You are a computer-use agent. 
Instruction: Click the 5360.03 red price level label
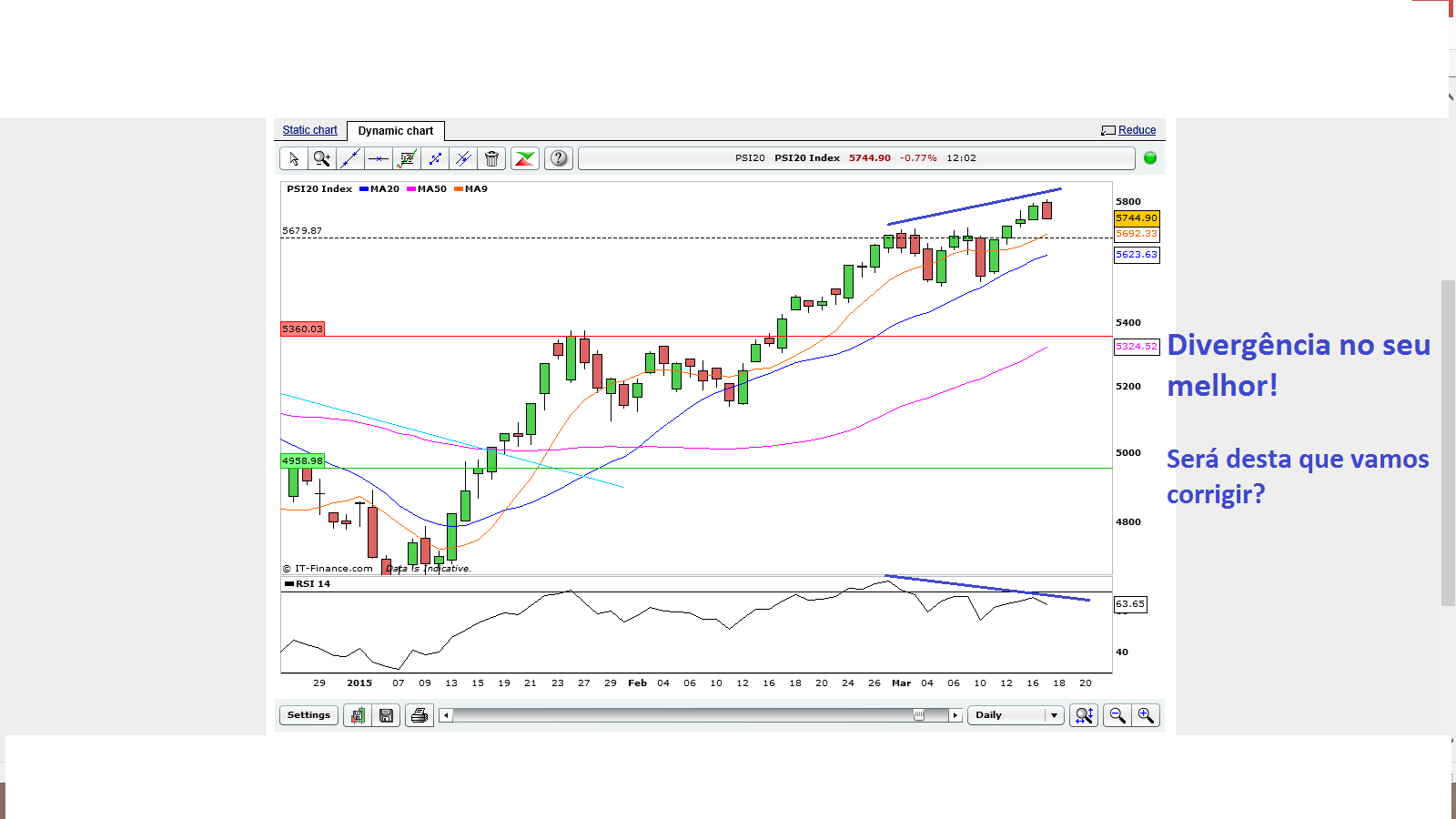(x=302, y=329)
